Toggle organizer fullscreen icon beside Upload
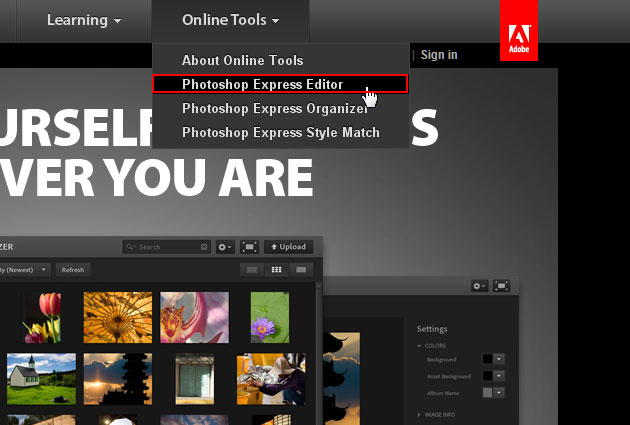Screen dimensions: 630x425 (x=250, y=247)
